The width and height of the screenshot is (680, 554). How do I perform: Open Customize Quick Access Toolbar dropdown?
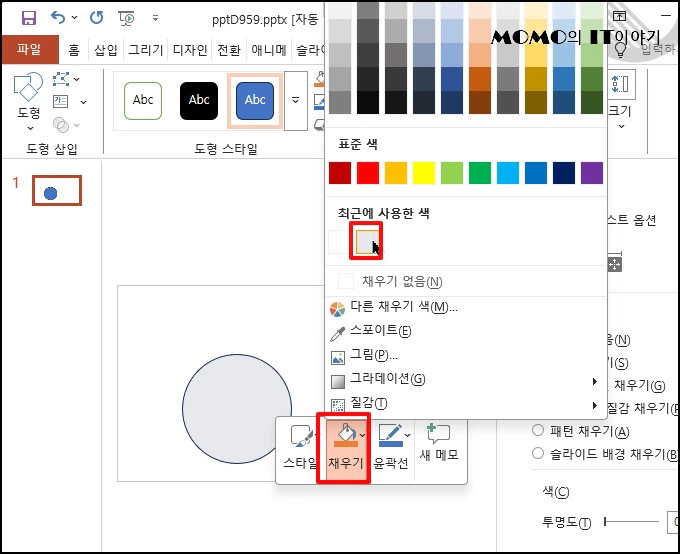point(155,18)
